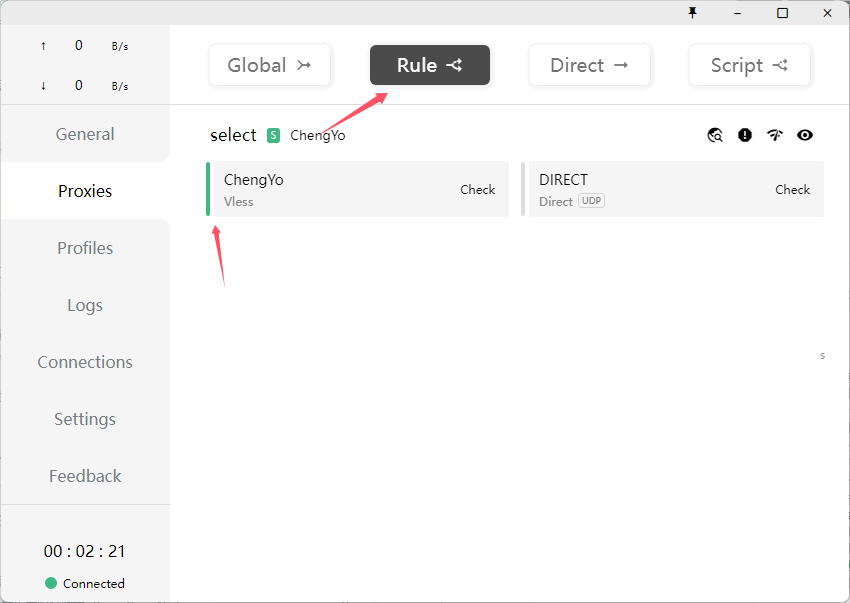The height and width of the screenshot is (603, 850).
Task: Open the Profiles tab in sidebar
Action: pyautogui.click(x=85, y=248)
